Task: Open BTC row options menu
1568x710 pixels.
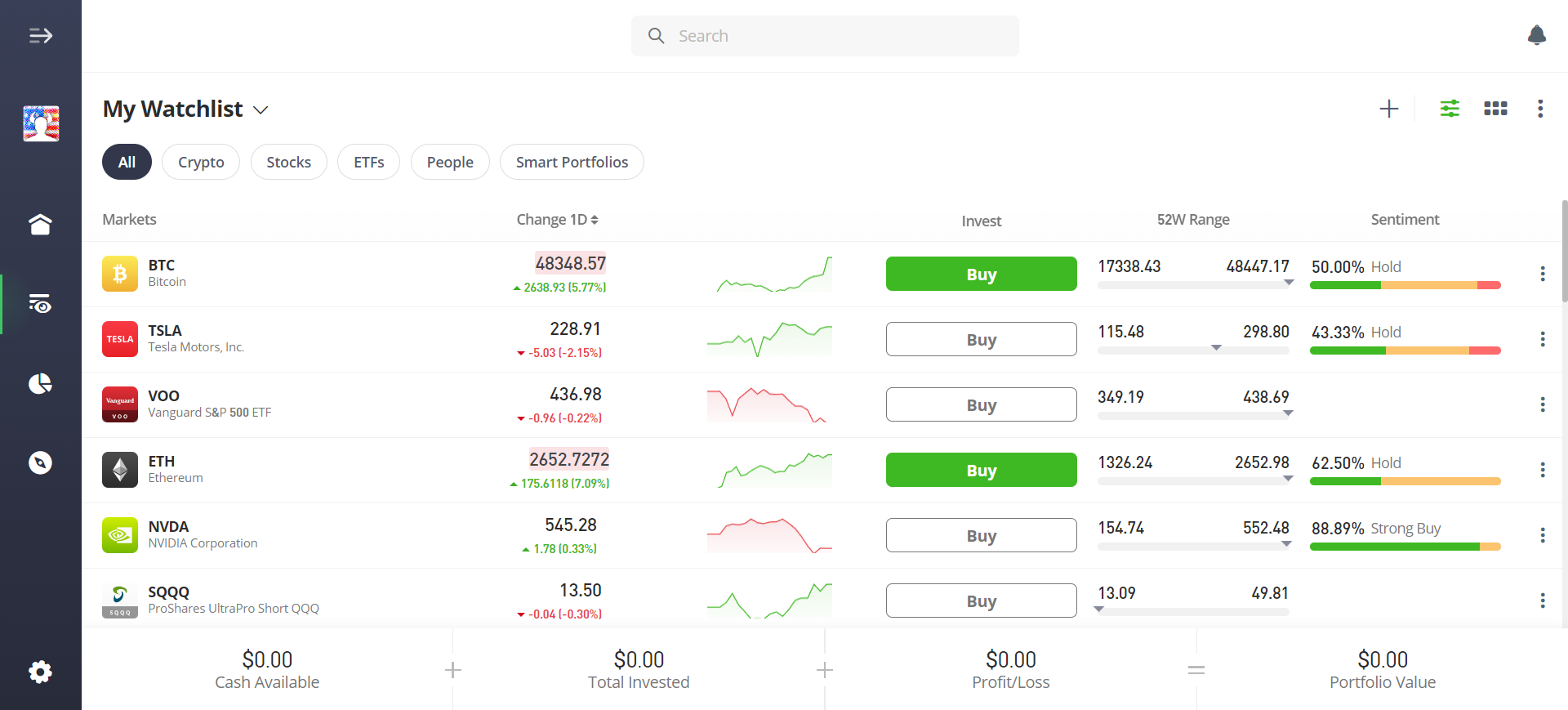Action: click(x=1543, y=274)
